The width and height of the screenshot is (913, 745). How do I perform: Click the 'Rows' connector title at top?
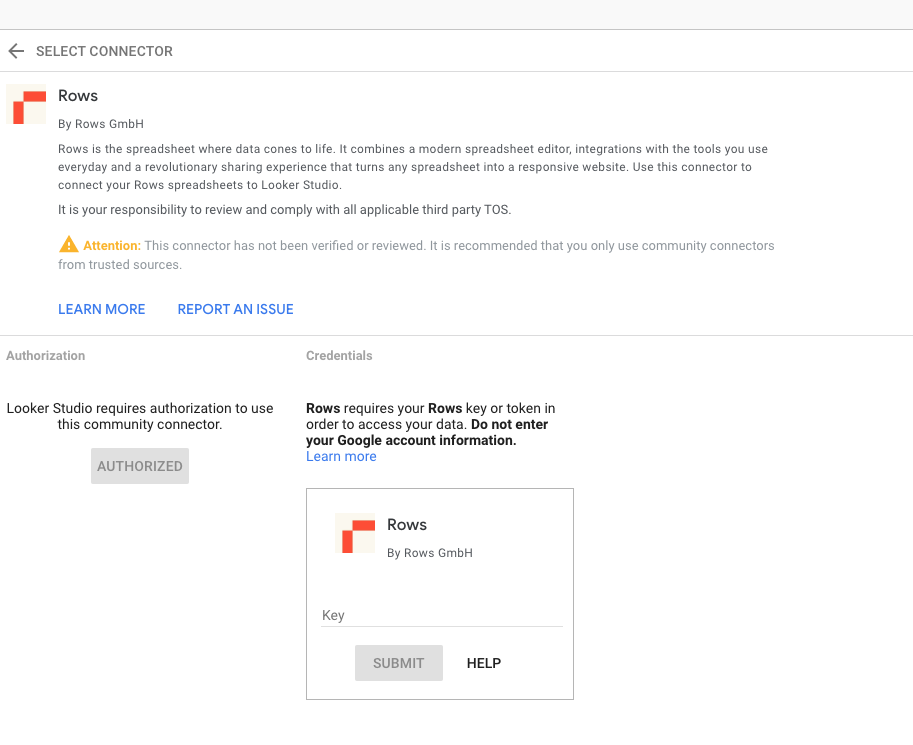(78, 96)
